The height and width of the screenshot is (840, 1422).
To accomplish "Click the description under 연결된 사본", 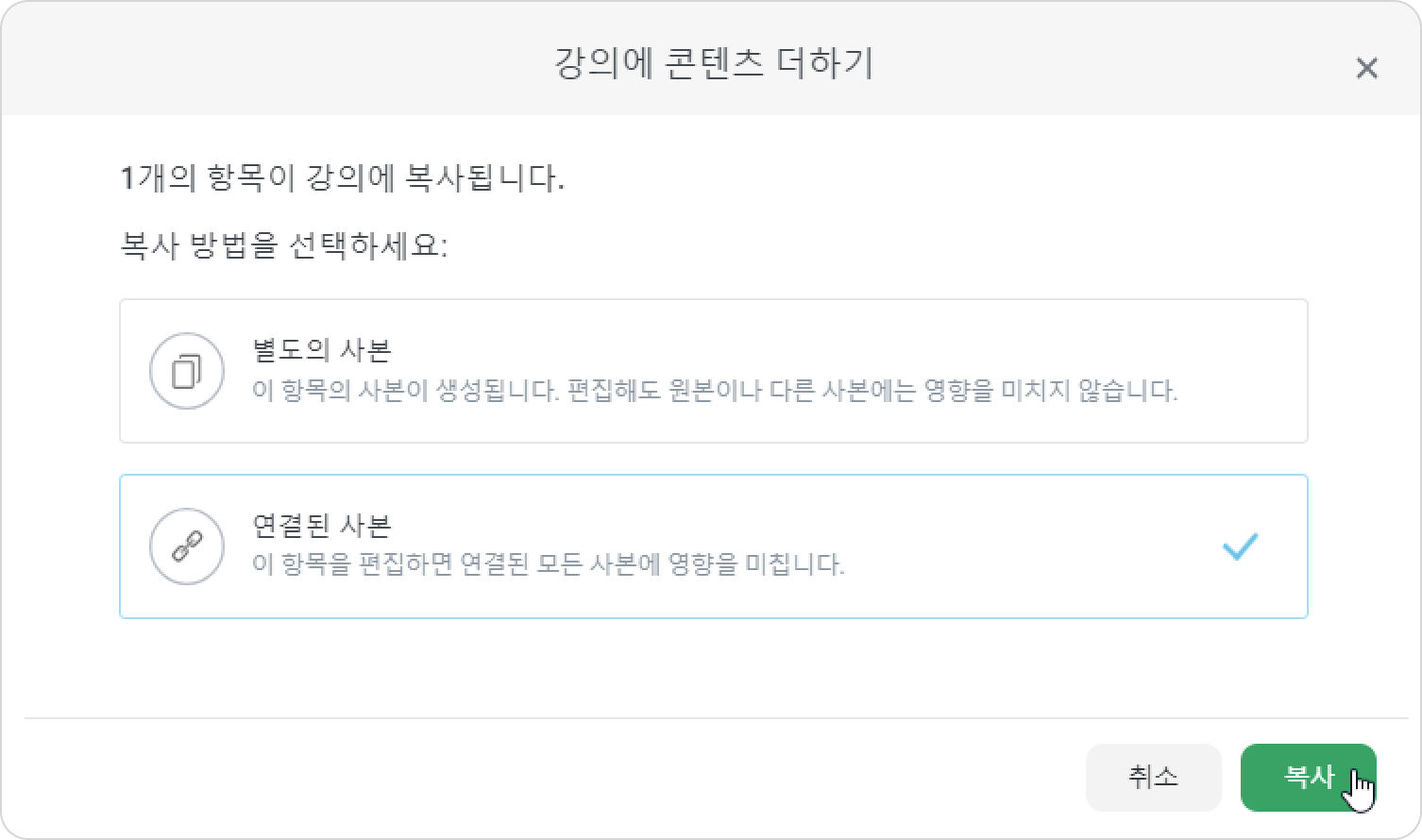I will click(x=548, y=564).
